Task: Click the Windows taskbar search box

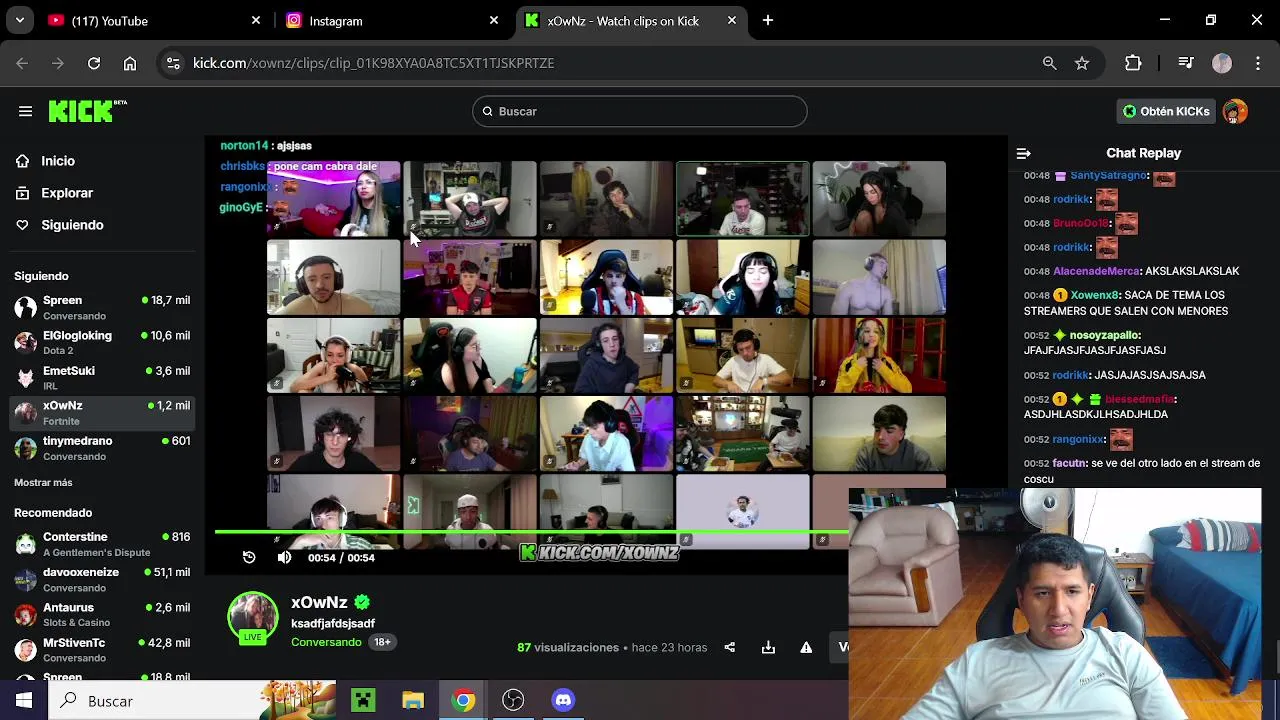Action: tap(193, 701)
